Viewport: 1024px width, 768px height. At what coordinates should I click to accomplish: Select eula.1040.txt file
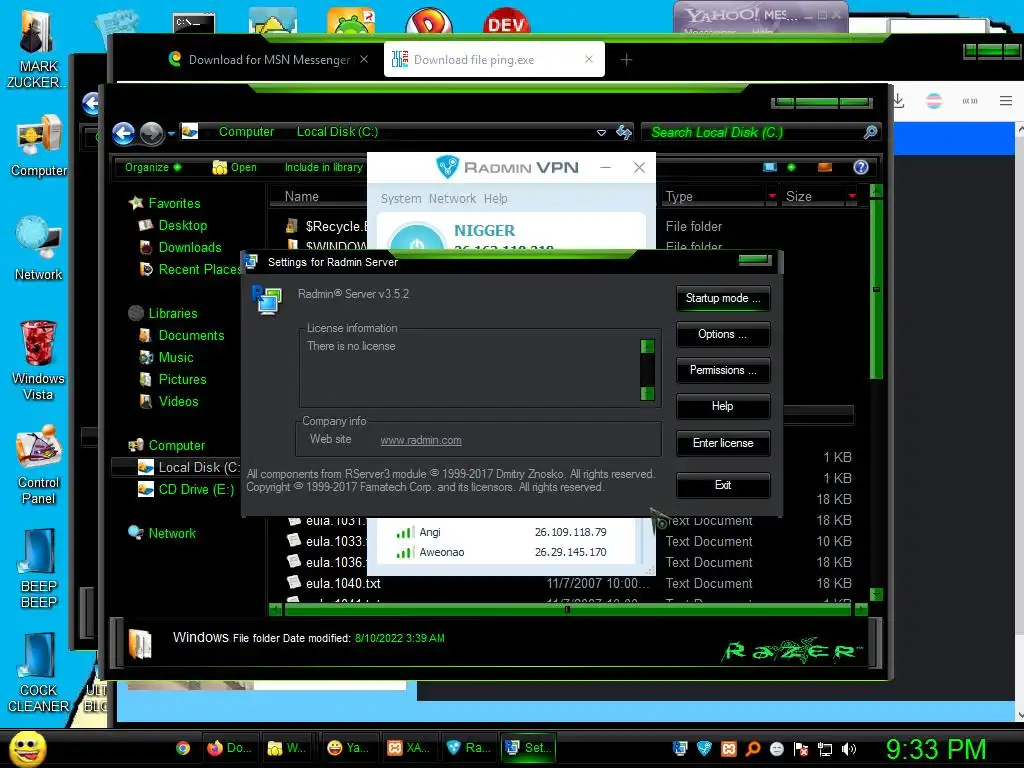coord(343,583)
